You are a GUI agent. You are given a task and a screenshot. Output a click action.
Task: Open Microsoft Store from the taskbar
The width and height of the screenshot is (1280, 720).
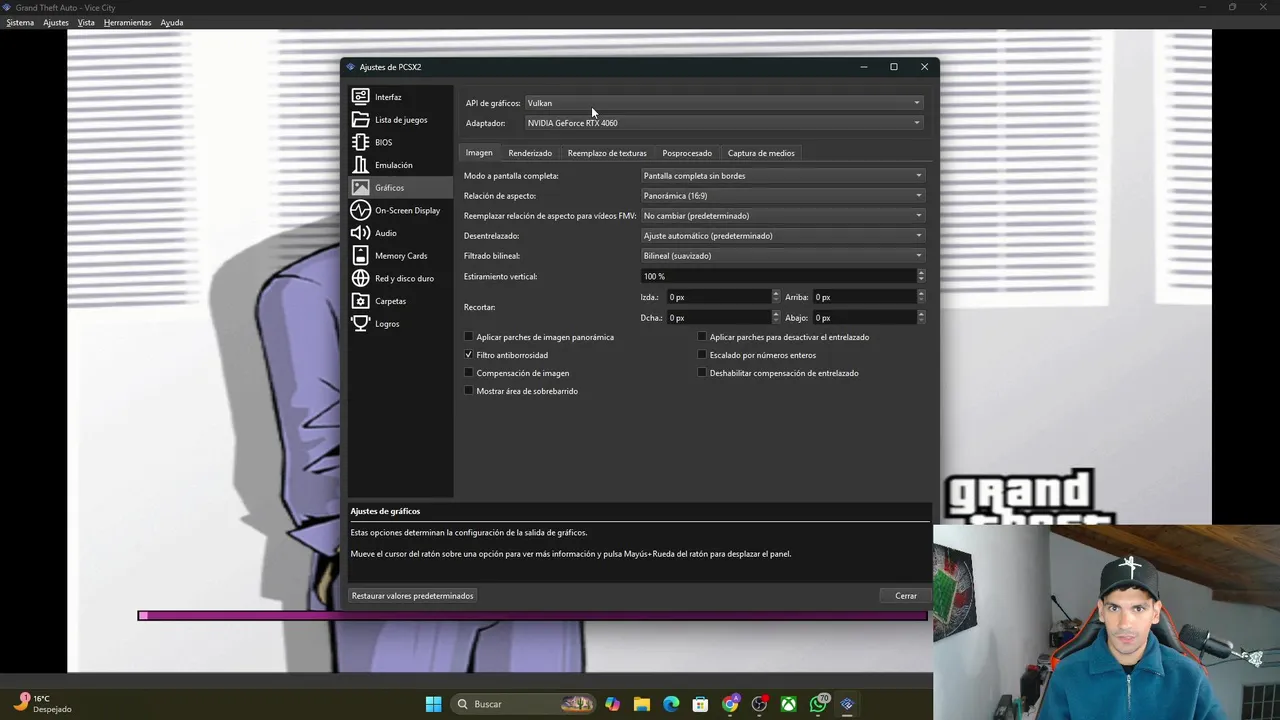point(700,704)
